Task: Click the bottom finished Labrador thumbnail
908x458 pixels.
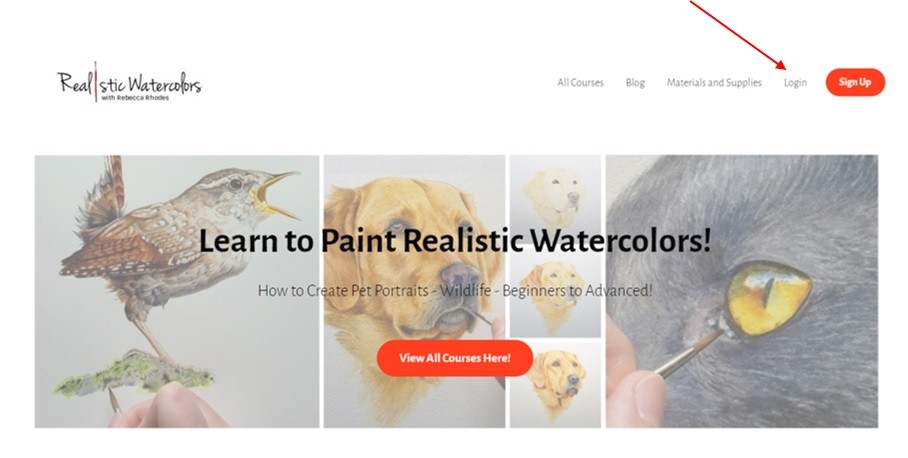Action: coord(555,384)
